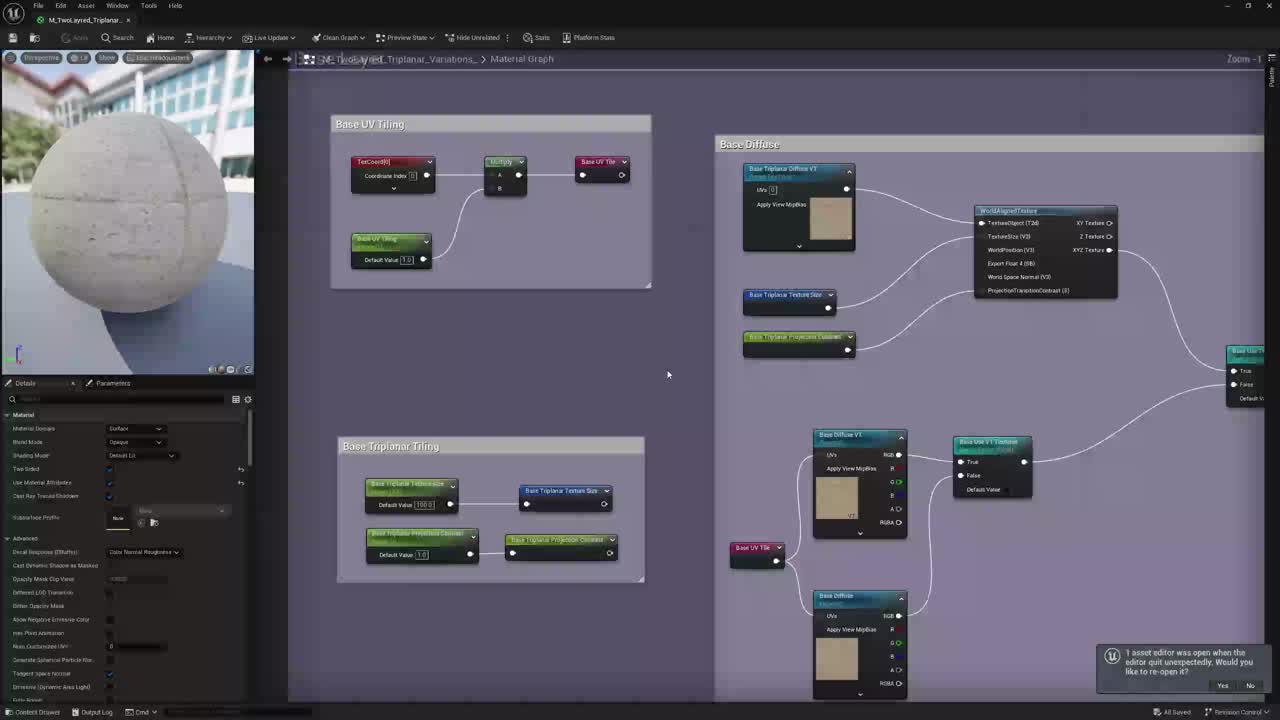This screenshot has height=720, width=1280.
Task: Toggle Dithered LOD Transition checkbox
Action: [110, 592]
